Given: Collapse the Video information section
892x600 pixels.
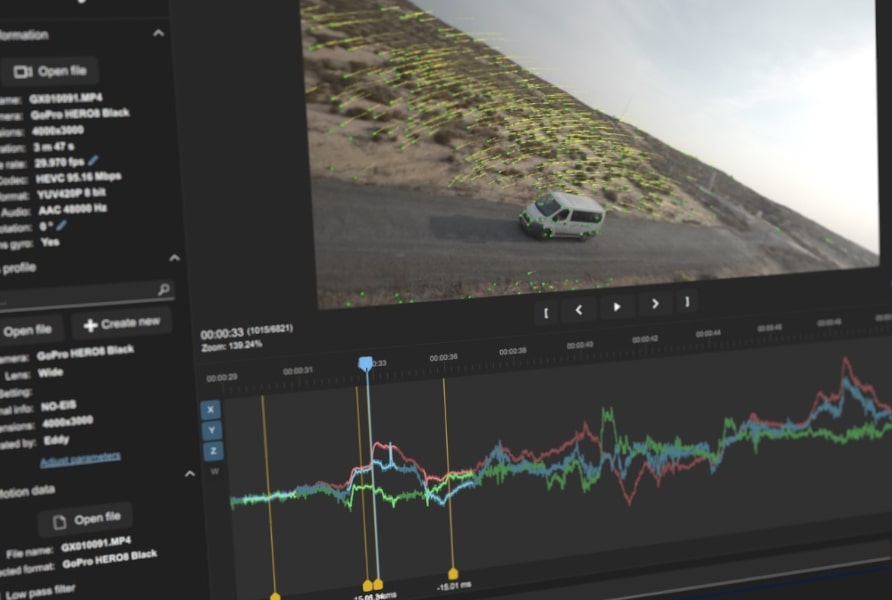Looking at the screenshot, I should click(159, 34).
